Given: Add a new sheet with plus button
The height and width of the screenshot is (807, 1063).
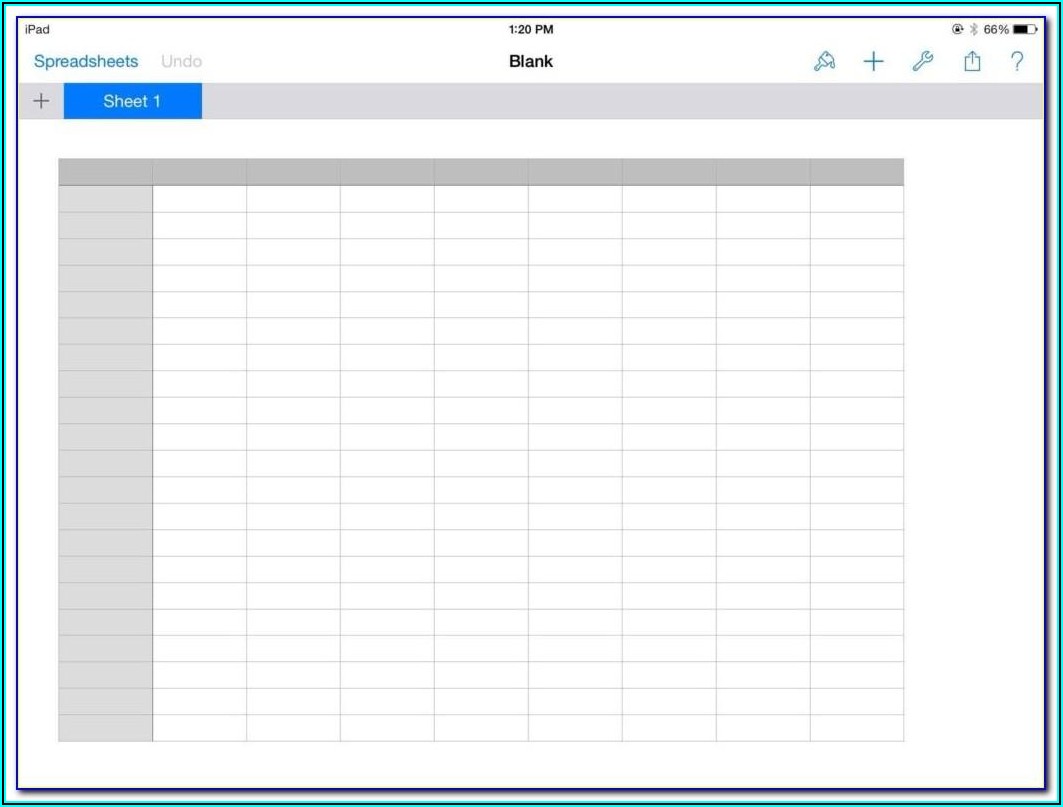Looking at the screenshot, I should coord(41,101).
